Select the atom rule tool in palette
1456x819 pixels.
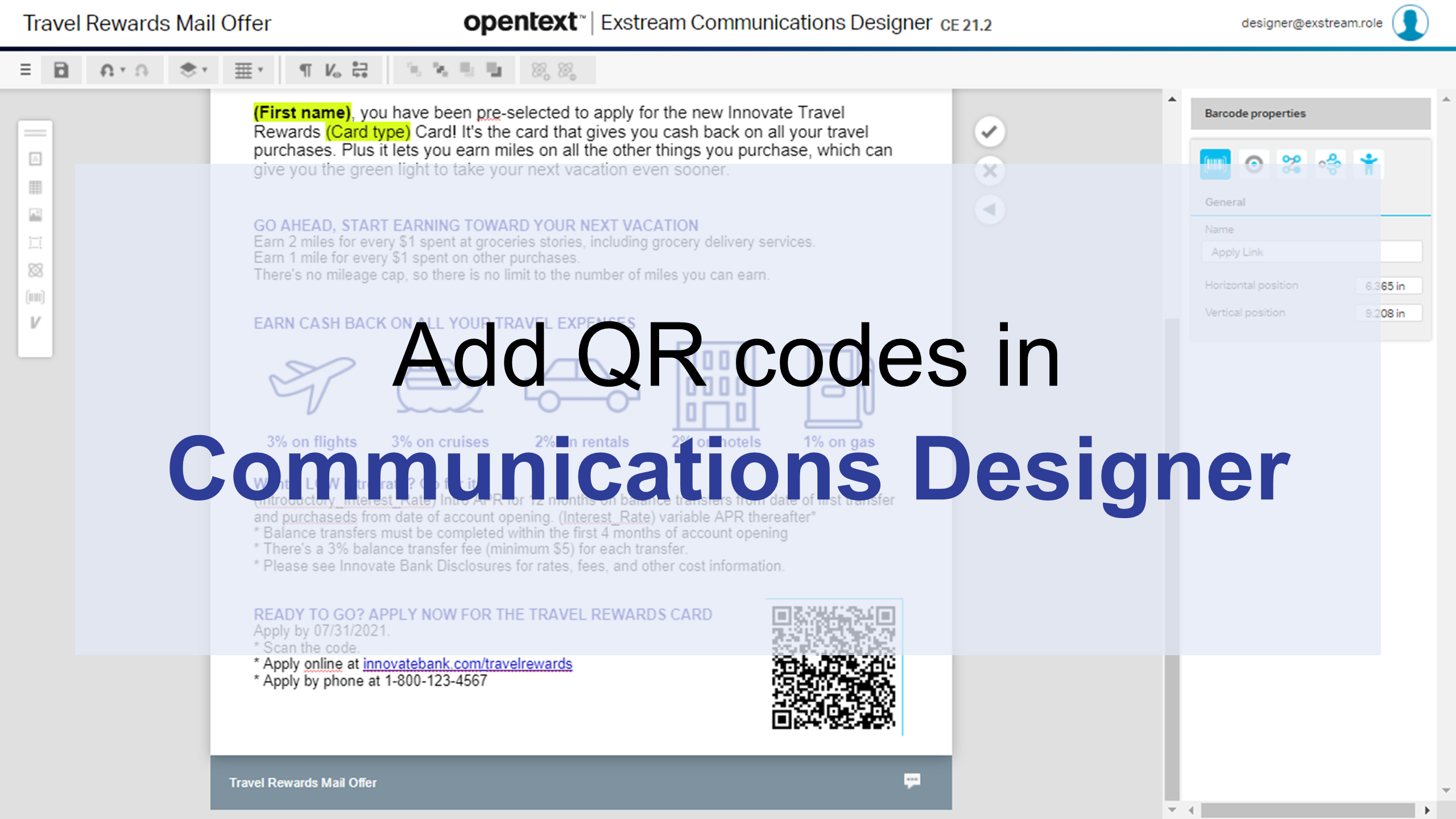coord(35,270)
